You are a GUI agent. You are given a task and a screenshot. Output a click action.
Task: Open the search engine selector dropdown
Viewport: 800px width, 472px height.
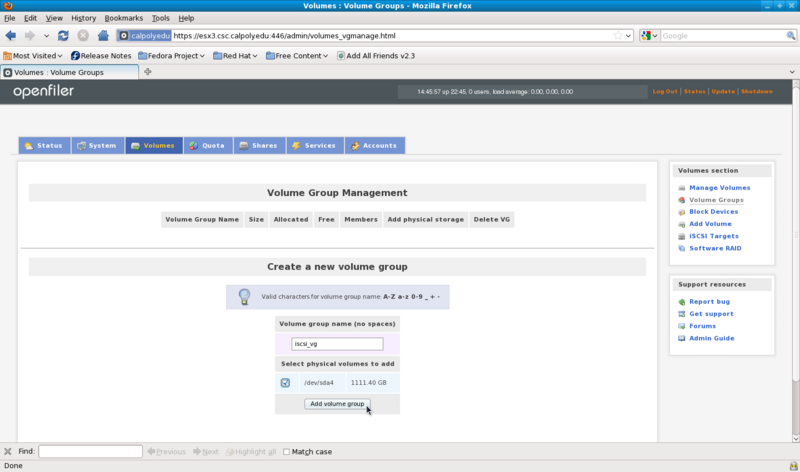pyautogui.click(x=649, y=36)
